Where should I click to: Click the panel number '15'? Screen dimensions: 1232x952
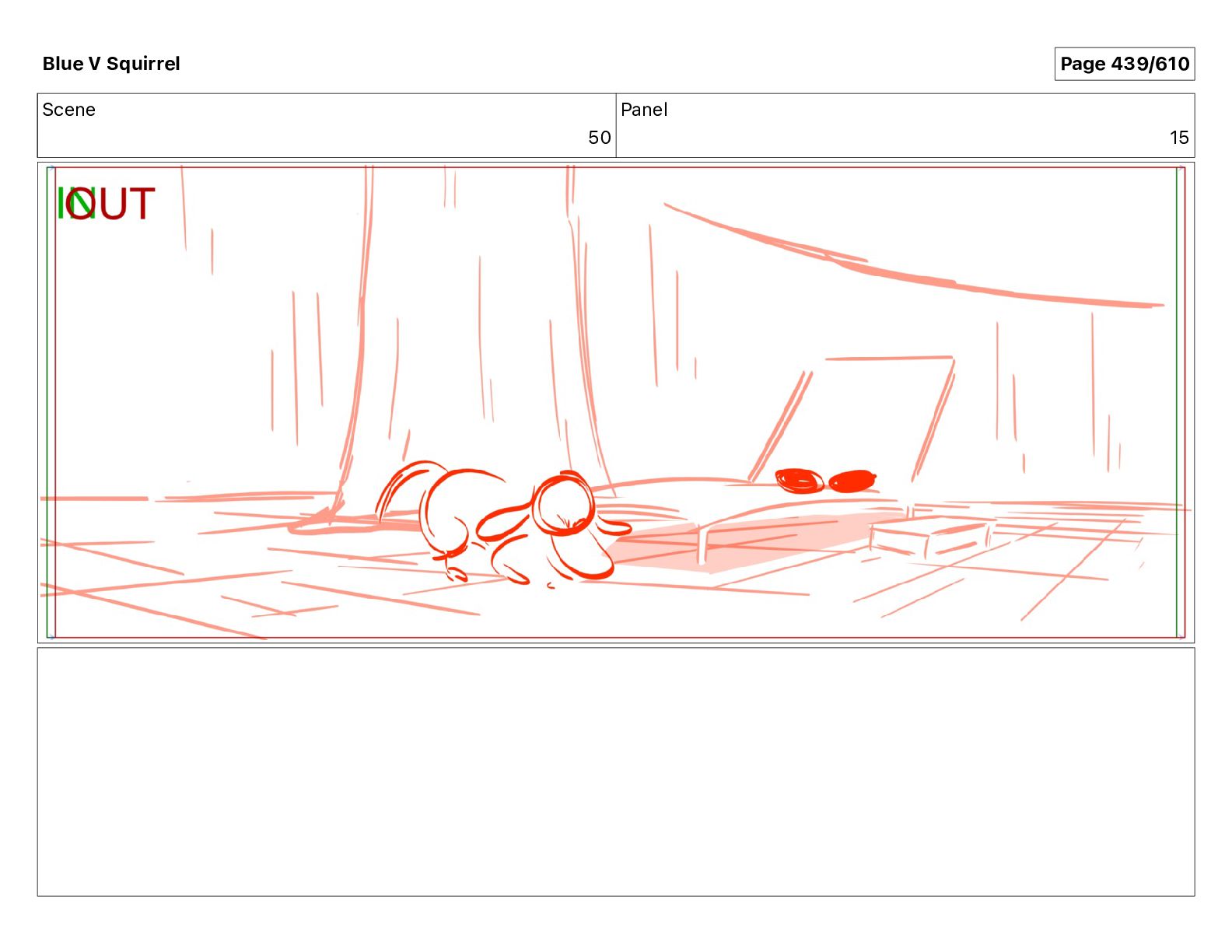pyautogui.click(x=1179, y=138)
